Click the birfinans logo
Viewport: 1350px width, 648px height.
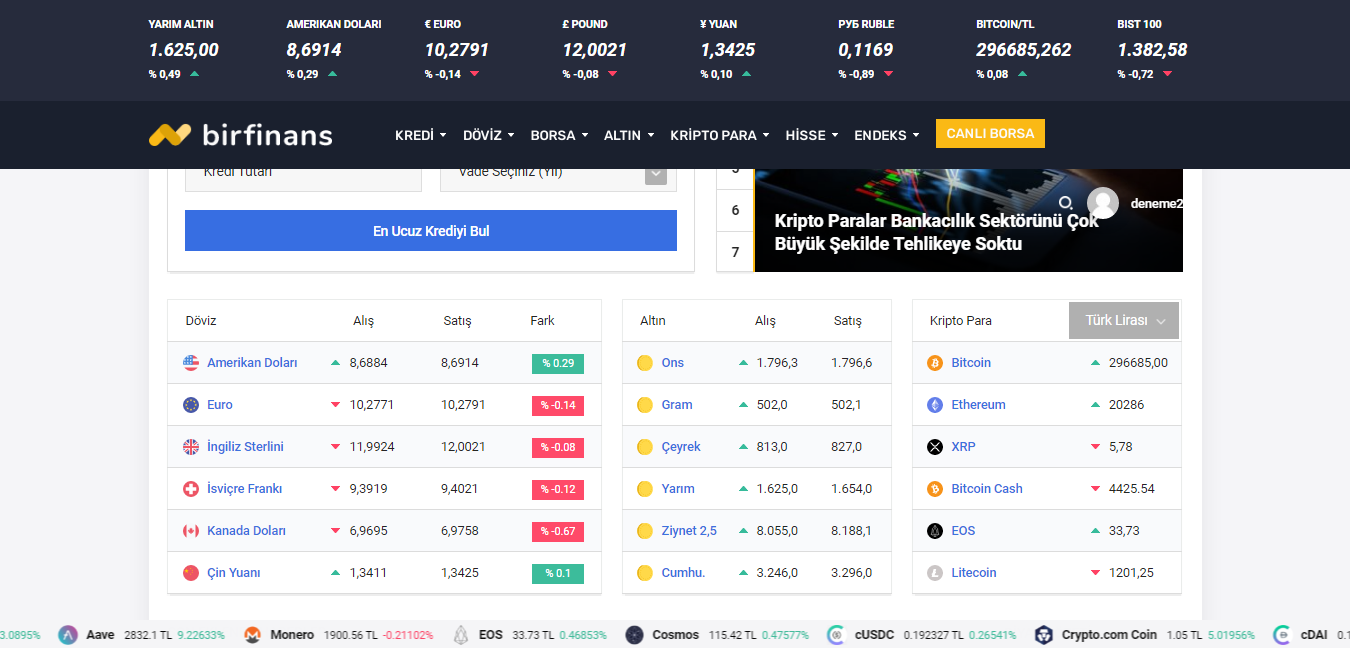point(240,135)
